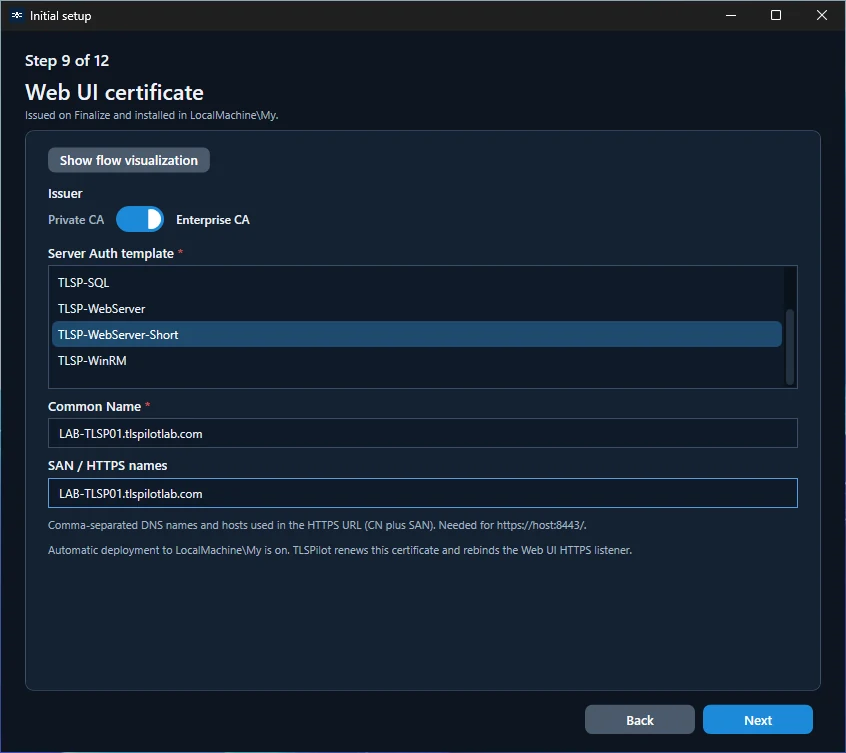This screenshot has height=753, width=846.
Task: Close the Initial setup window
Action: click(x=822, y=15)
